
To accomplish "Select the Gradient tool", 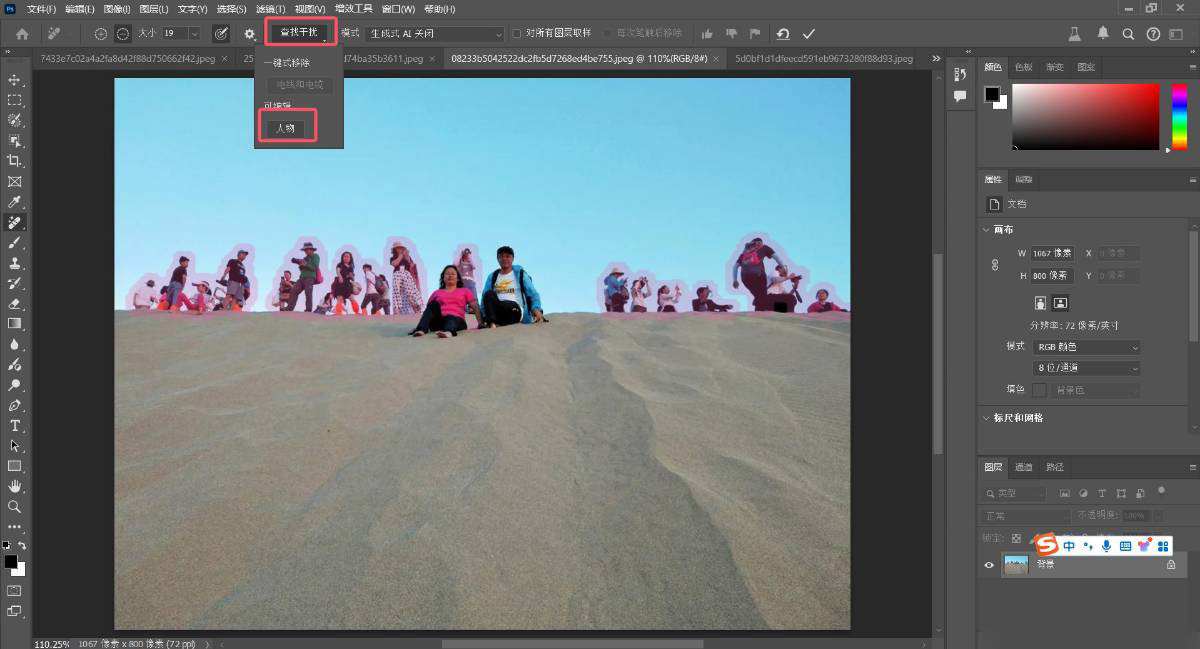I will click(14, 324).
